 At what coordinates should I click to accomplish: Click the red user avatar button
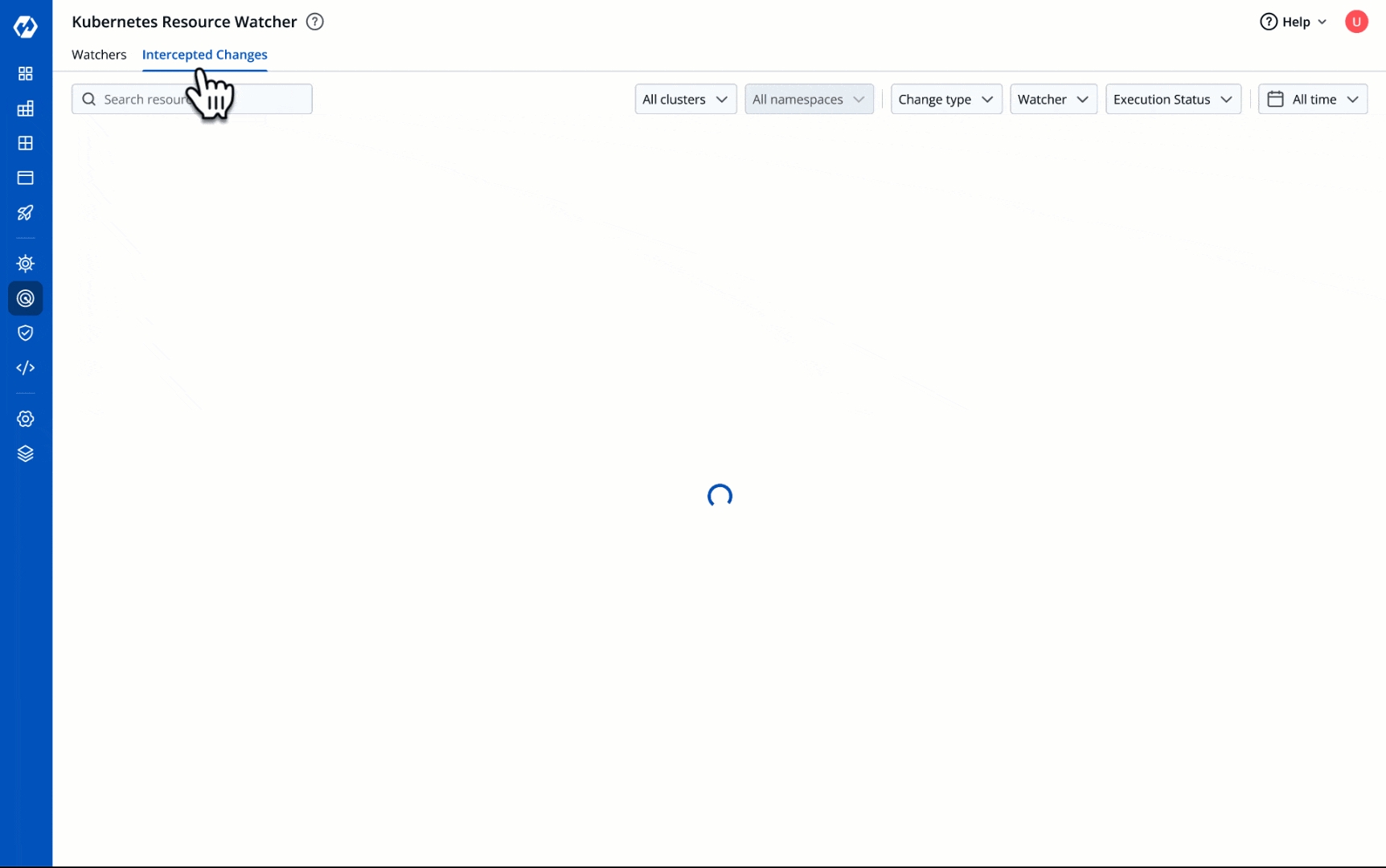pyautogui.click(x=1356, y=22)
